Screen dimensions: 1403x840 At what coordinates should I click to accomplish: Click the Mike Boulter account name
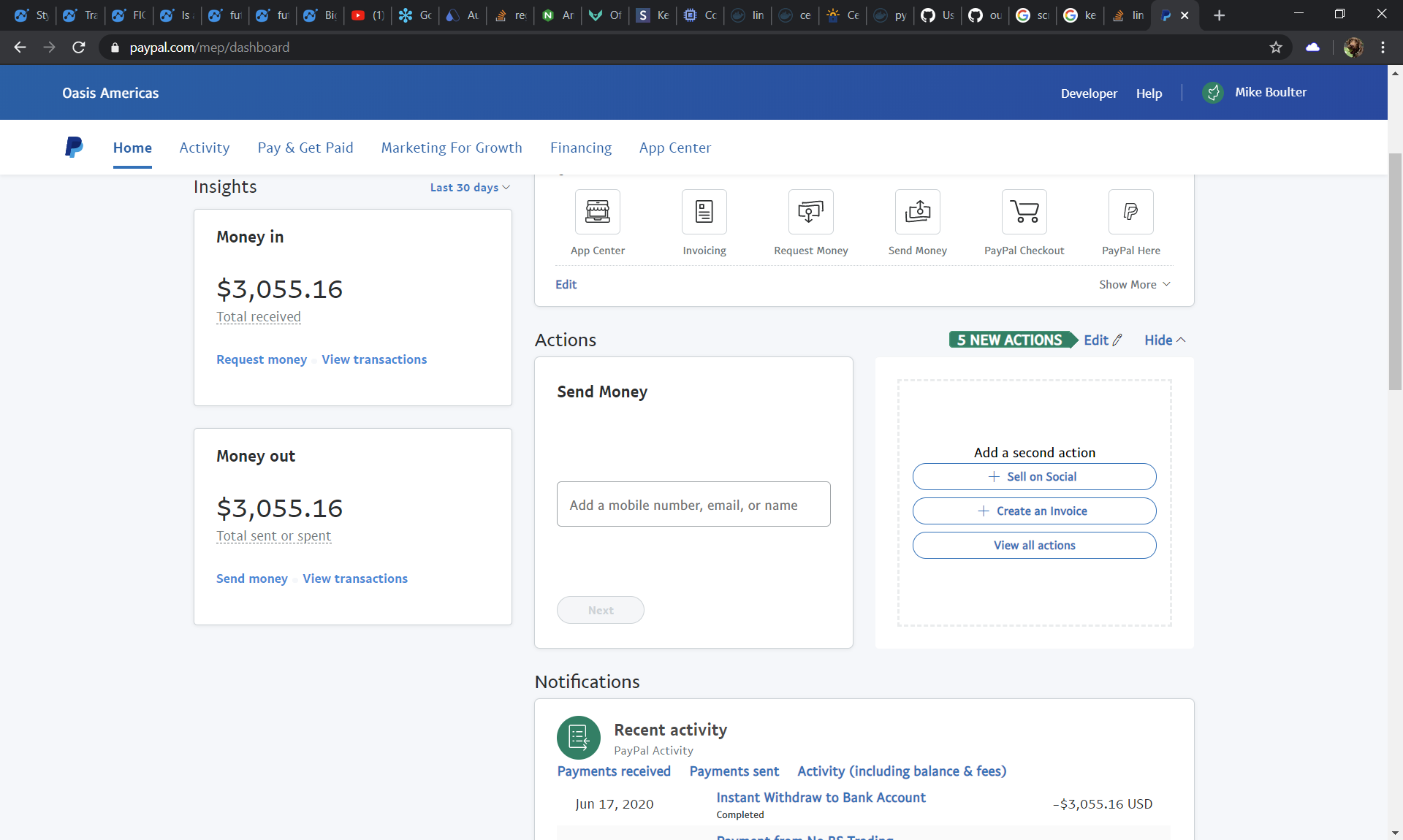pyautogui.click(x=1271, y=92)
